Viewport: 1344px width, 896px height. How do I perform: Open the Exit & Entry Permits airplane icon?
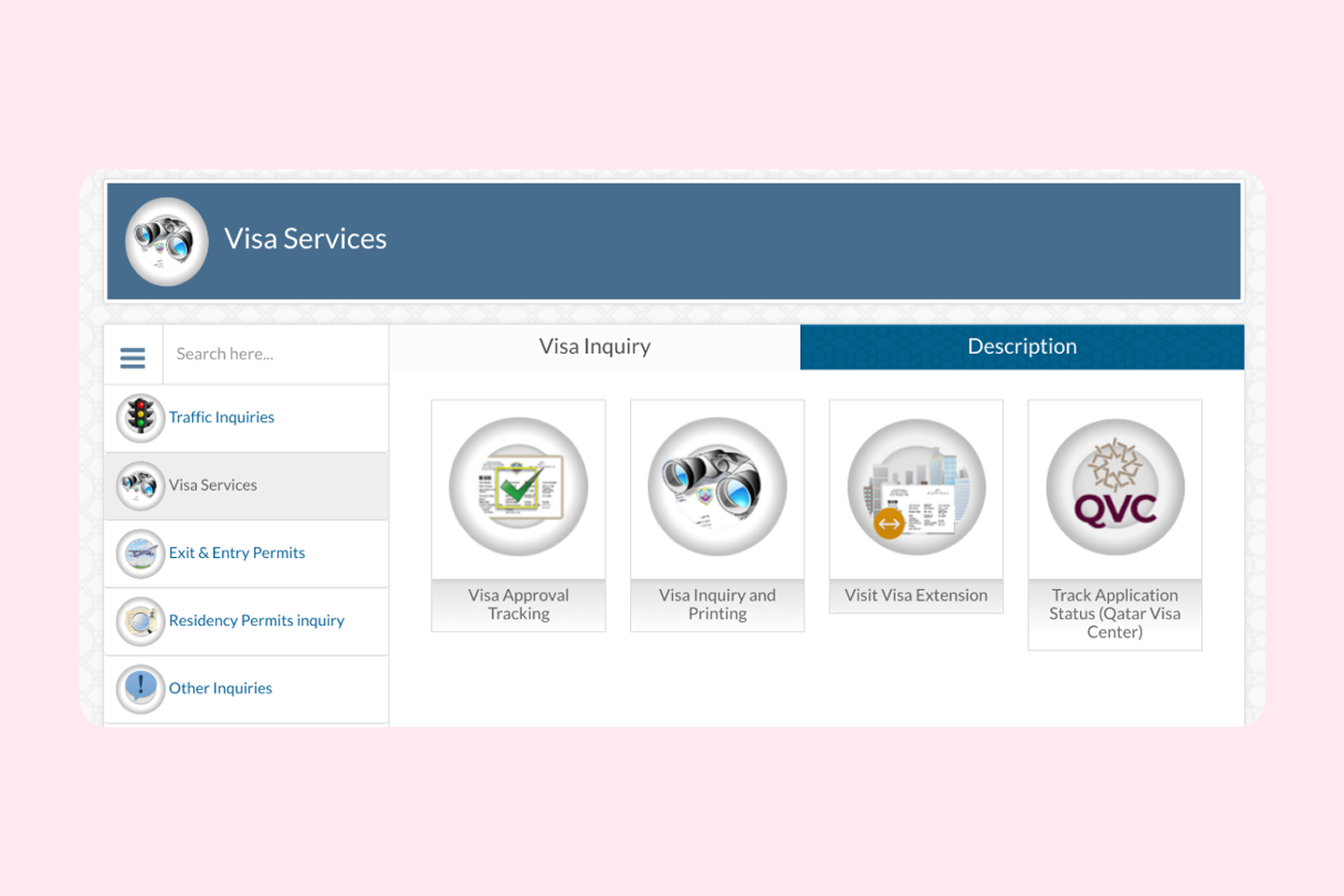point(141,553)
